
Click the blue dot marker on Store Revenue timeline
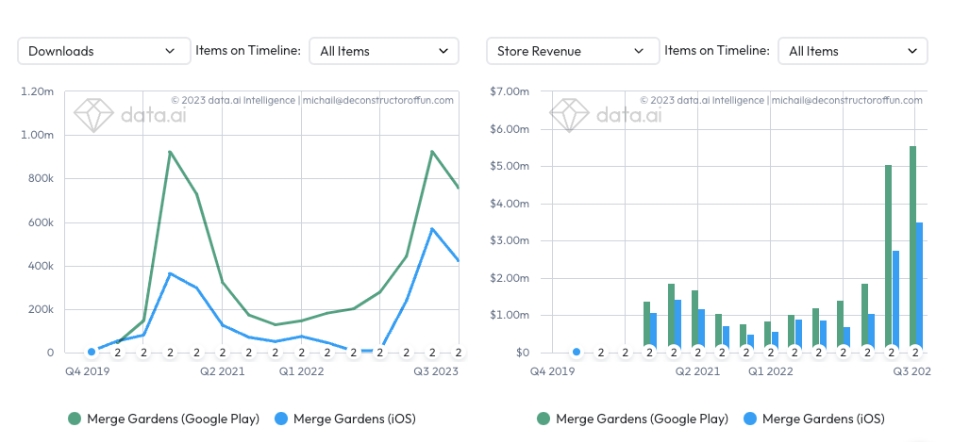pos(576,352)
